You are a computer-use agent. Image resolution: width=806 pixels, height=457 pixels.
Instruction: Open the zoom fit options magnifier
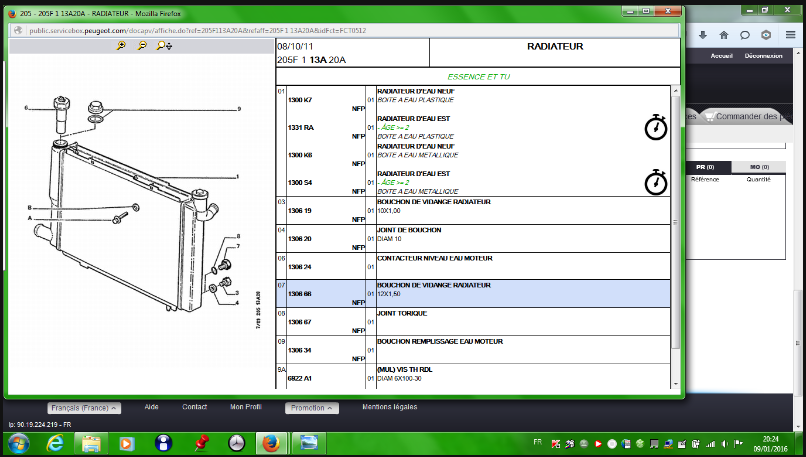coord(164,46)
